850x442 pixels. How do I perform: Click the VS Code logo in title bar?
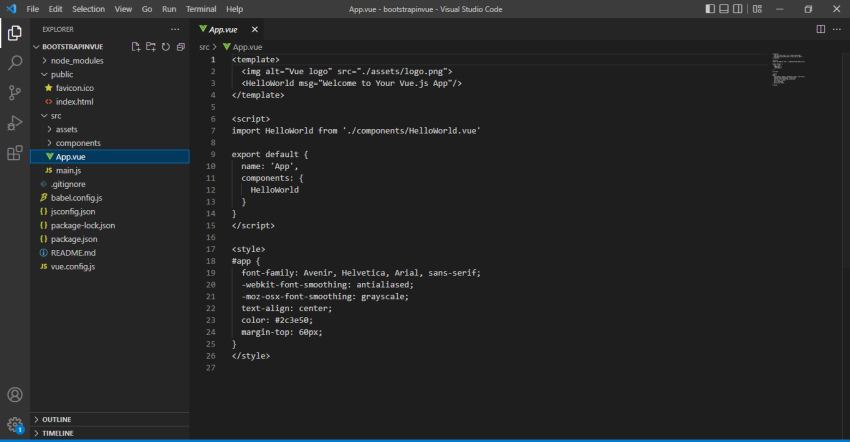pyautogui.click(x=11, y=9)
